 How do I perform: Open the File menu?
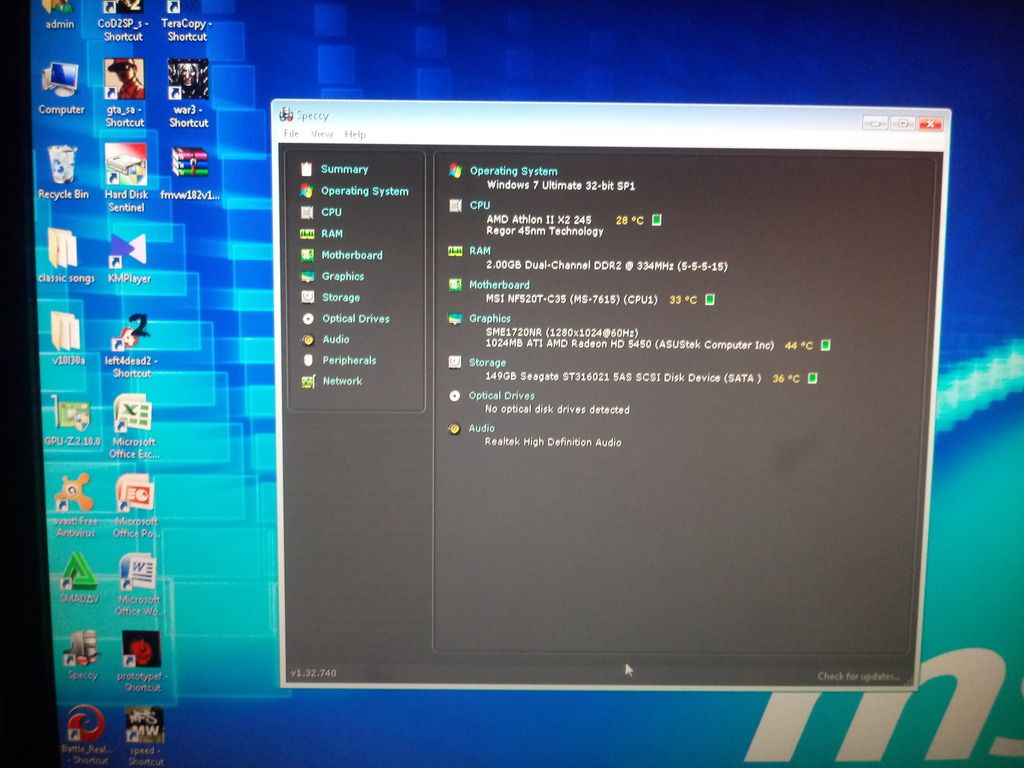click(291, 133)
